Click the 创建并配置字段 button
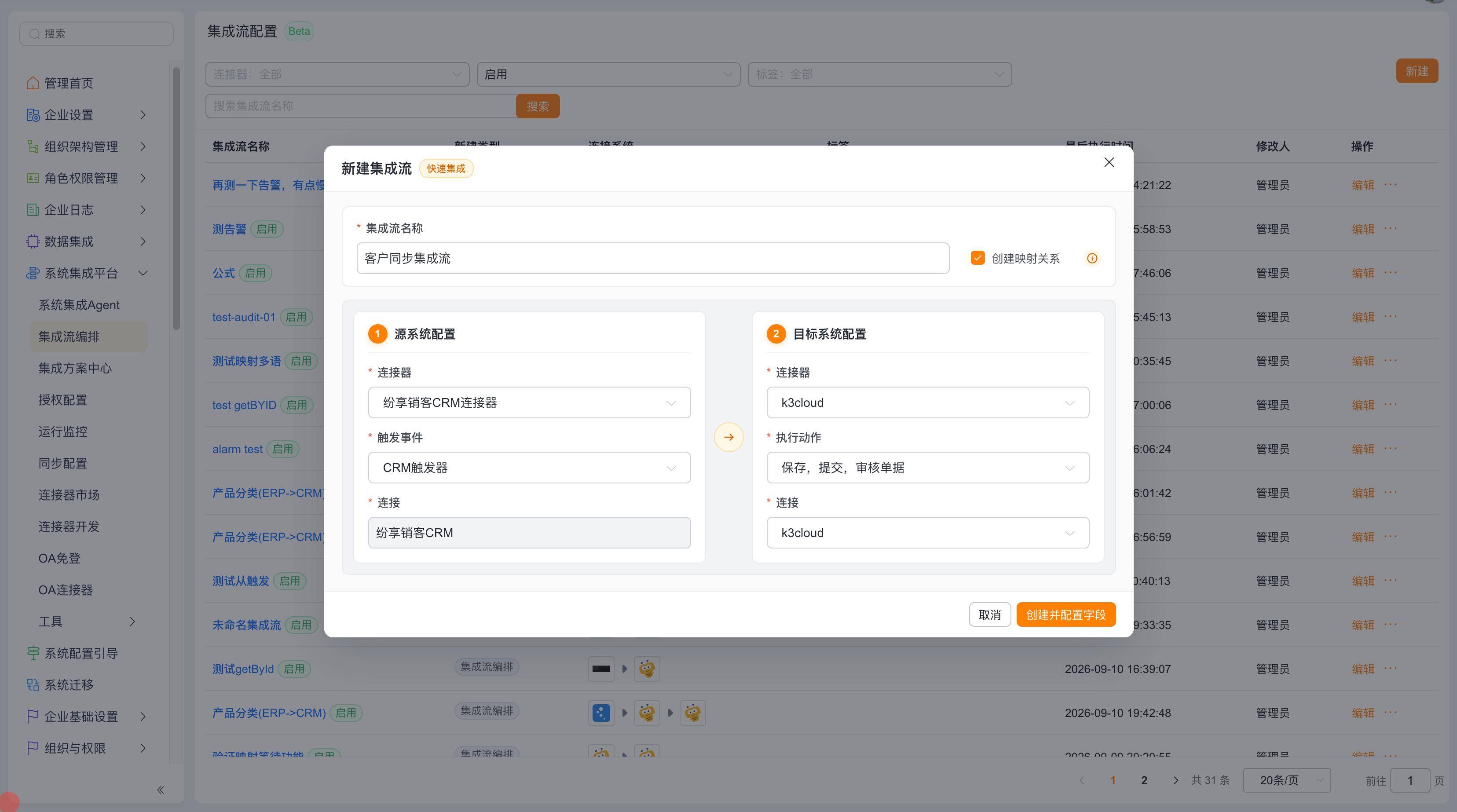 tap(1065, 614)
